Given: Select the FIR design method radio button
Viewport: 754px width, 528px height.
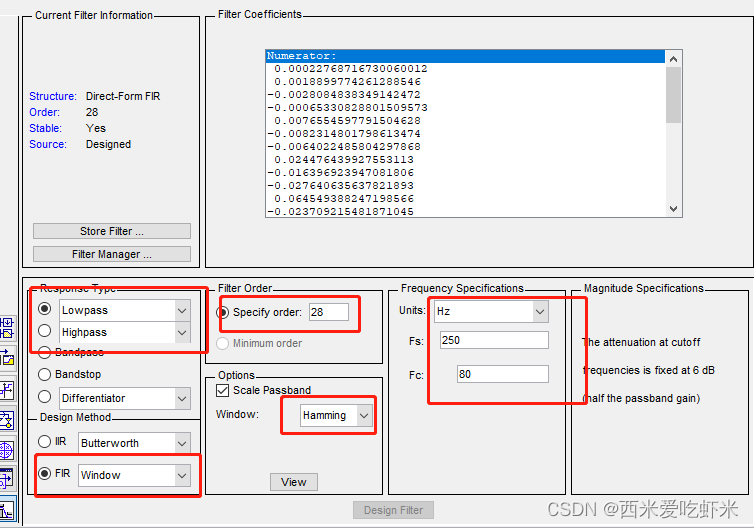Looking at the screenshot, I should 44,474.
